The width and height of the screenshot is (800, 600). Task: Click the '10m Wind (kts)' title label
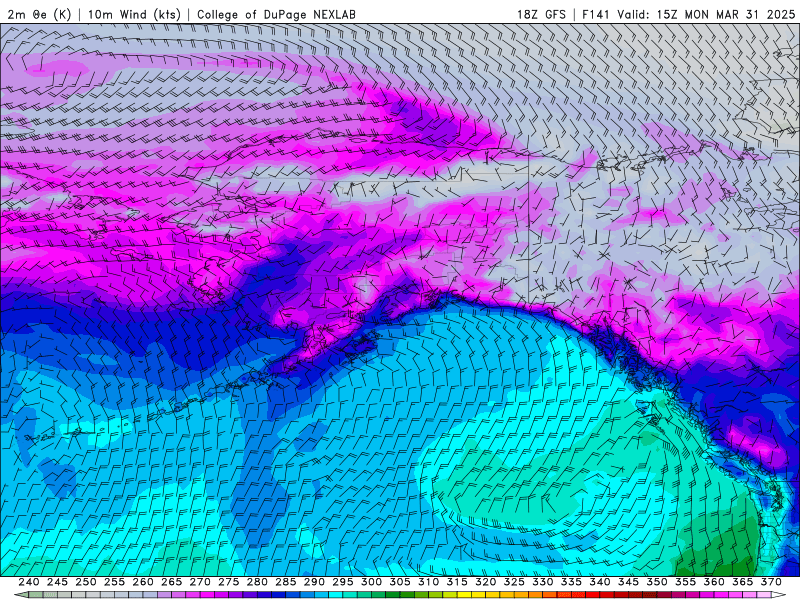[x=134, y=14]
